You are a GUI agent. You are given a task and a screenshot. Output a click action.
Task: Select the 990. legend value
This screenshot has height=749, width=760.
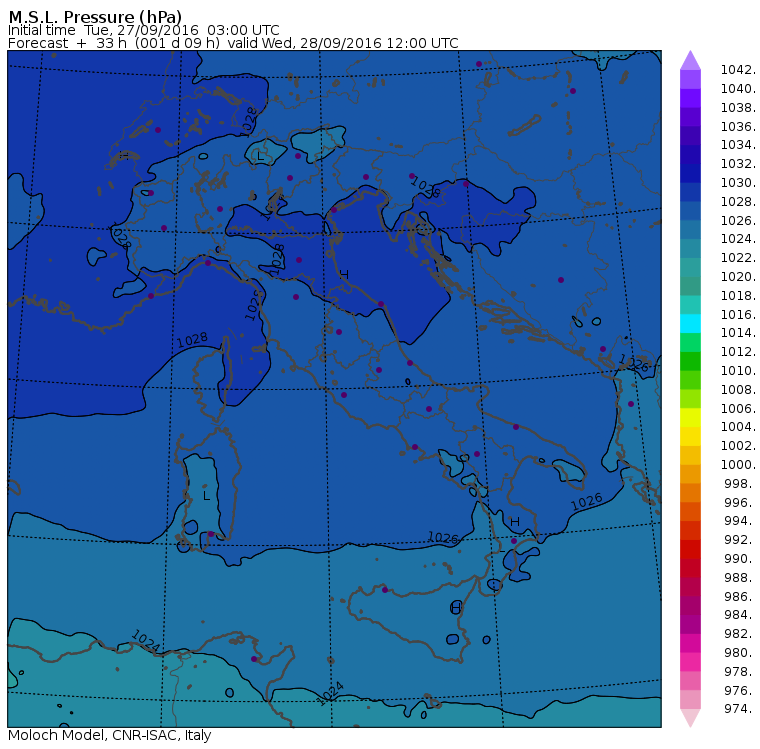tap(740, 559)
